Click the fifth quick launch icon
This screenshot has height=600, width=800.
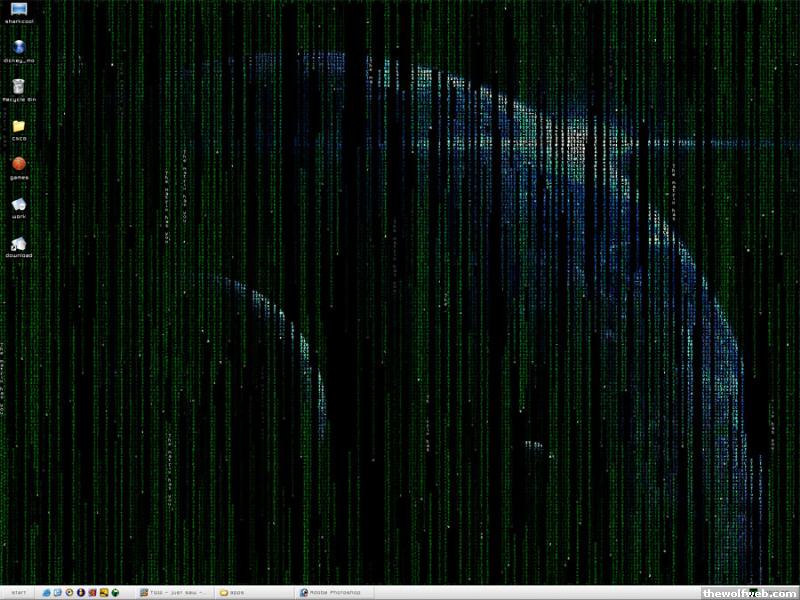tap(93, 593)
